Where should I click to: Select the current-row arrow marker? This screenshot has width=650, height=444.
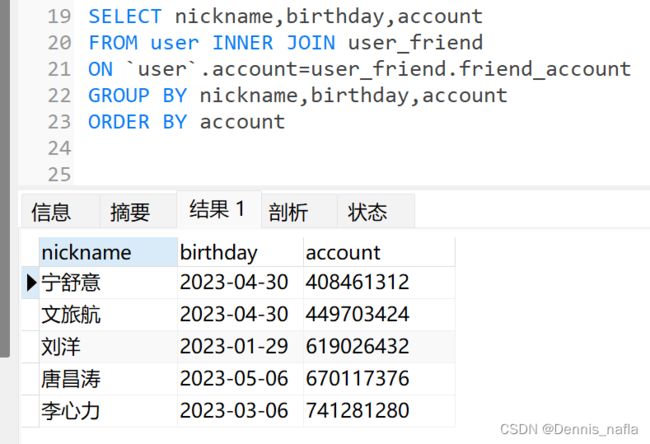(x=31, y=283)
